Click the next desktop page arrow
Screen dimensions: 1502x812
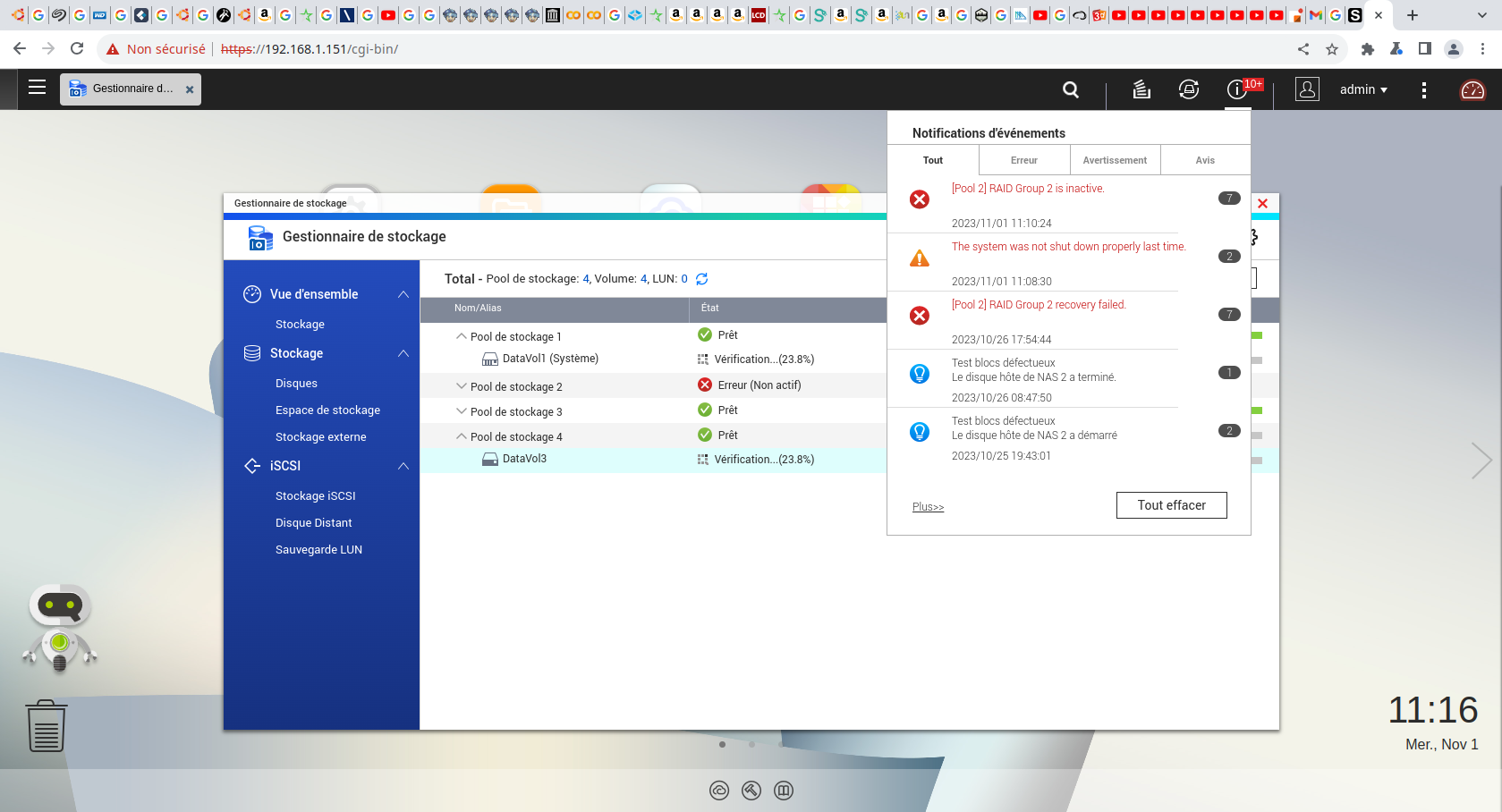coord(1481,461)
